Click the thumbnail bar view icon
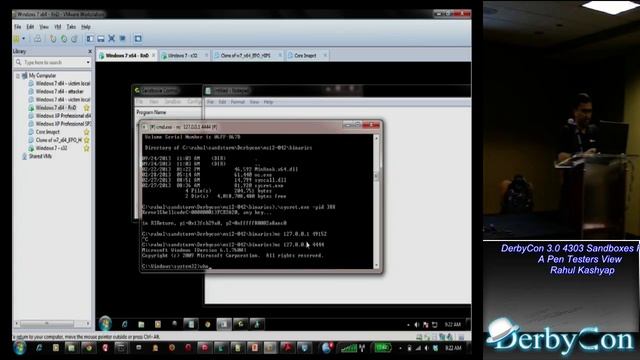 tap(100, 39)
